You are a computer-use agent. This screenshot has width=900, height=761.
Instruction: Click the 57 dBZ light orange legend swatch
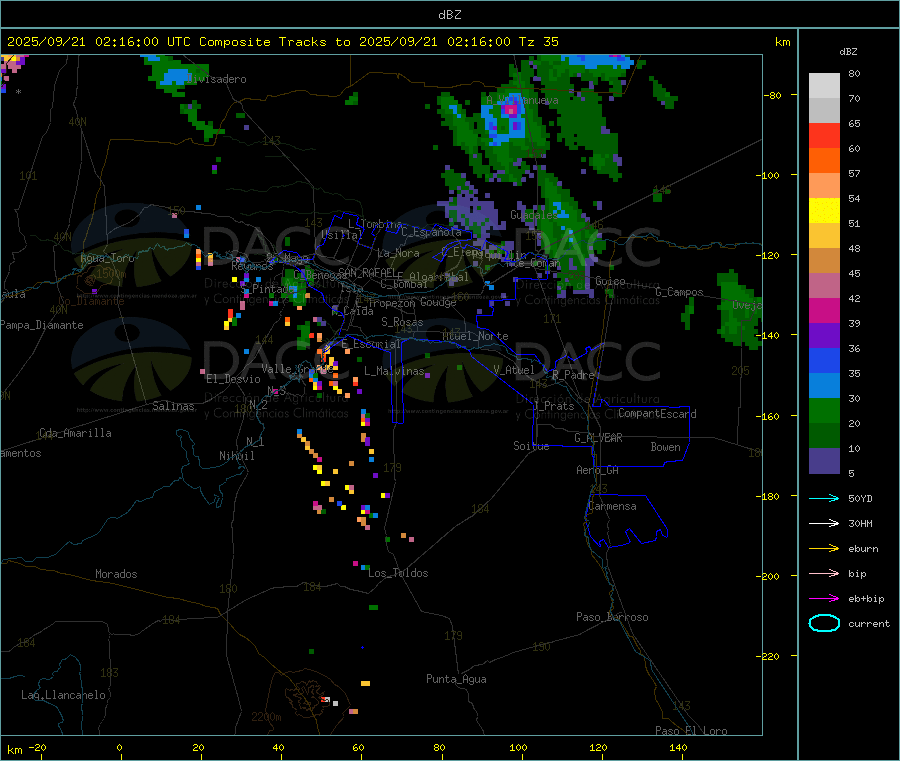coord(824,185)
